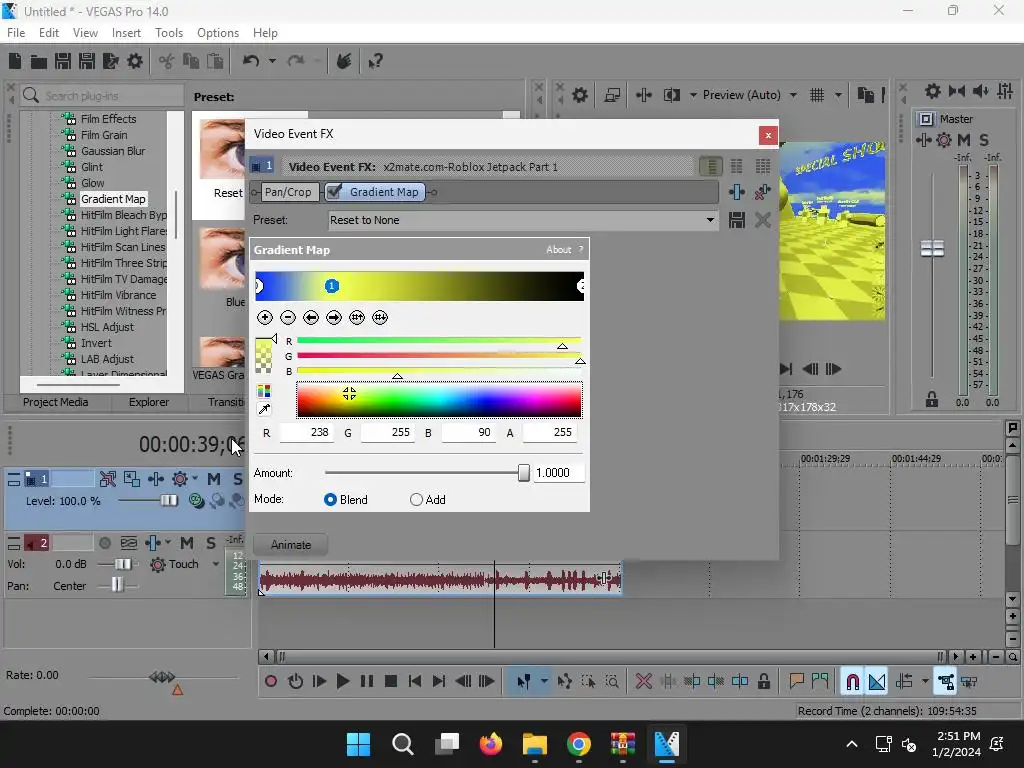
Task: Select Blend mode radio button
Action: (330, 500)
